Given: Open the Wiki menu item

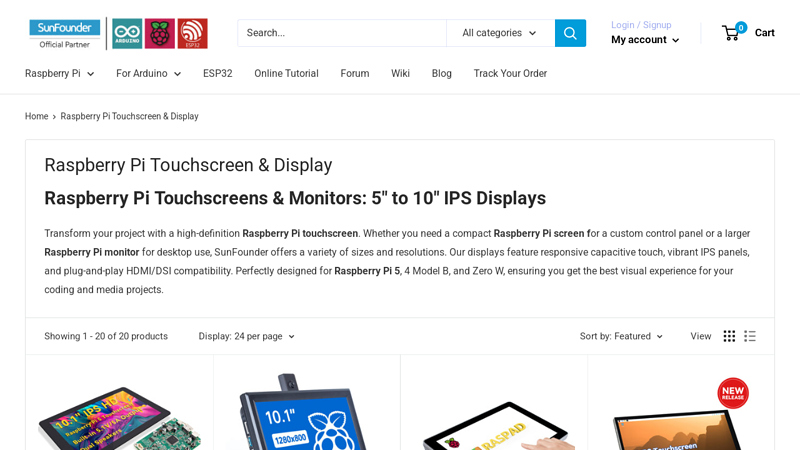Looking at the screenshot, I should tap(401, 73).
